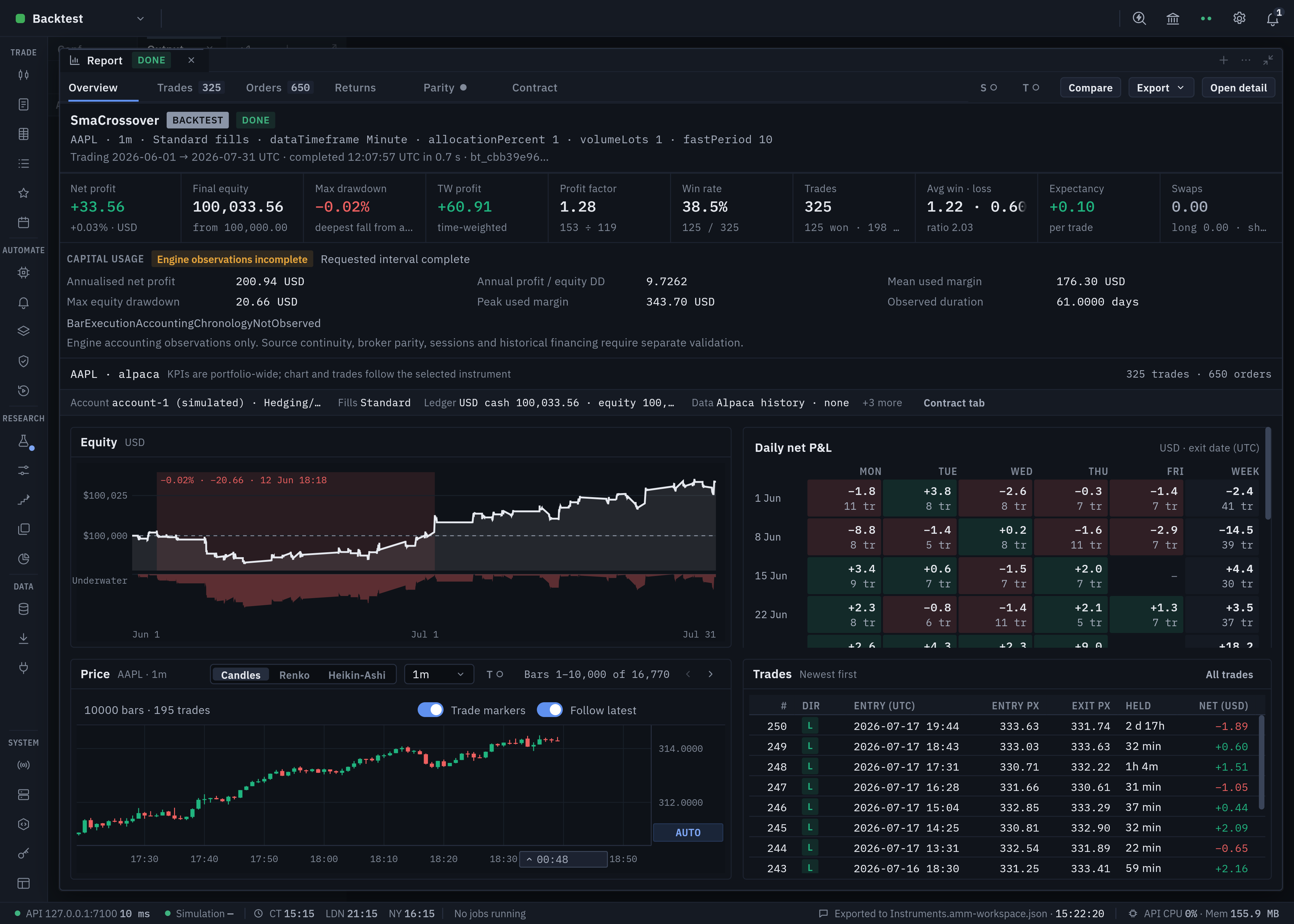Click the Open detail button
The height and width of the screenshot is (924, 1294).
tap(1238, 87)
